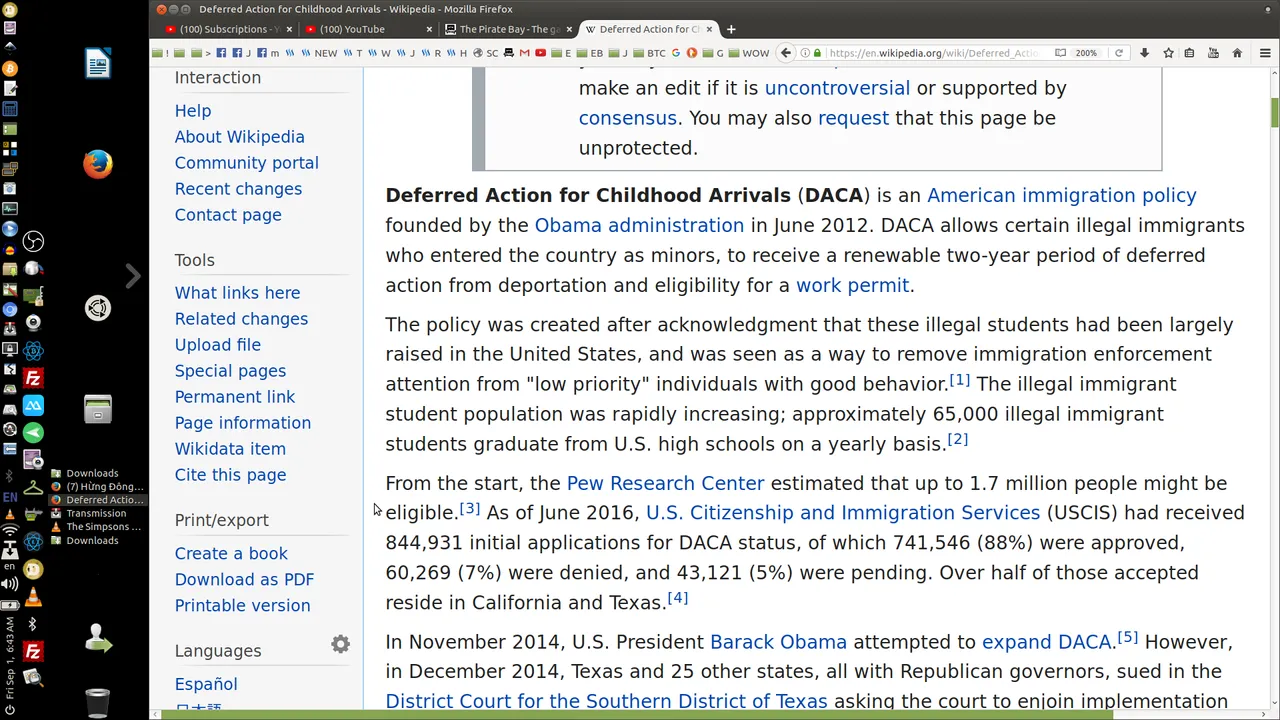Viewport: 1280px width, 720px height.
Task: Select The Simpsons VLC window entry
Action: tap(96, 527)
